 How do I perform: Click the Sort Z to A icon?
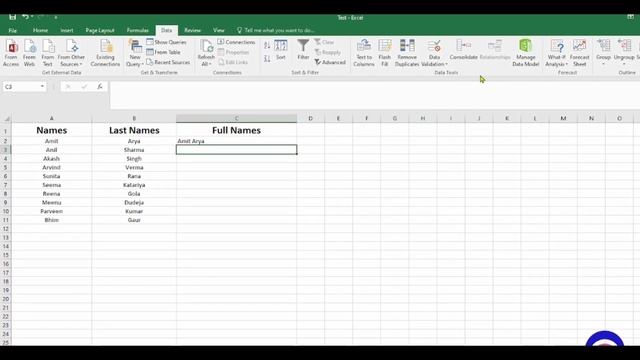(x=267, y=59)
